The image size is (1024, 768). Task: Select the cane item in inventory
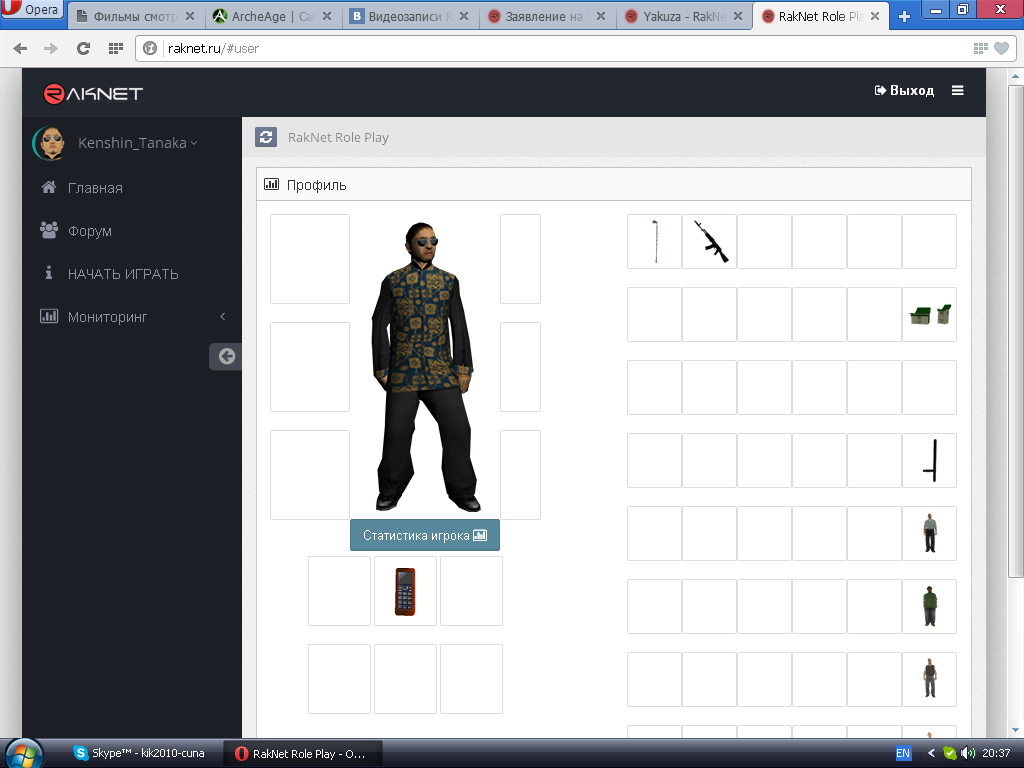(654, 242)
